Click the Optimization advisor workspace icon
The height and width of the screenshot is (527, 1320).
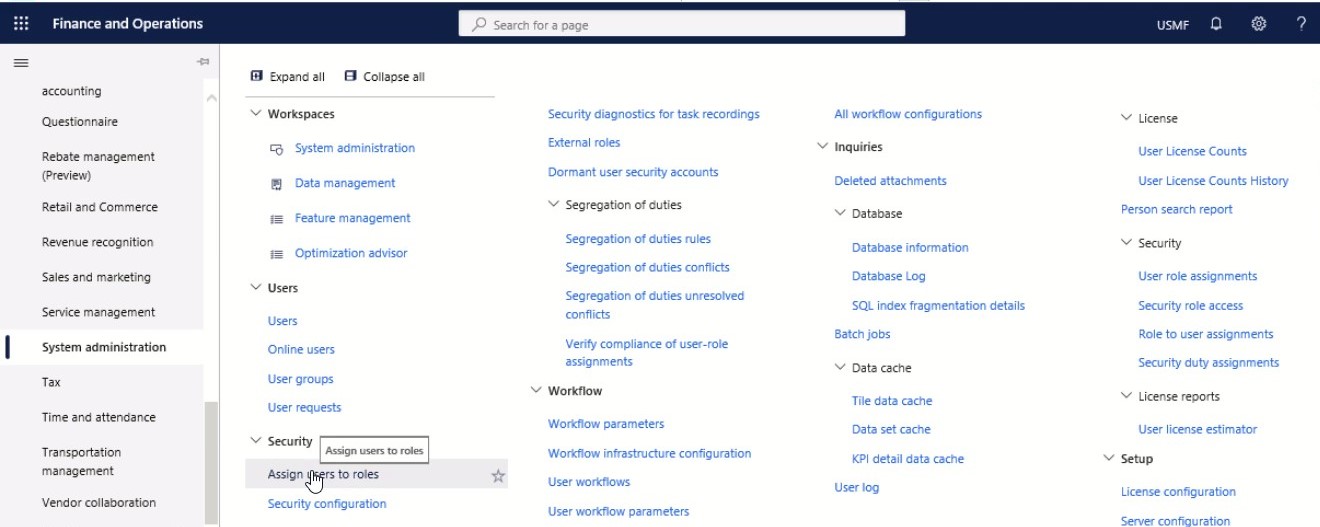click(277, 254)
